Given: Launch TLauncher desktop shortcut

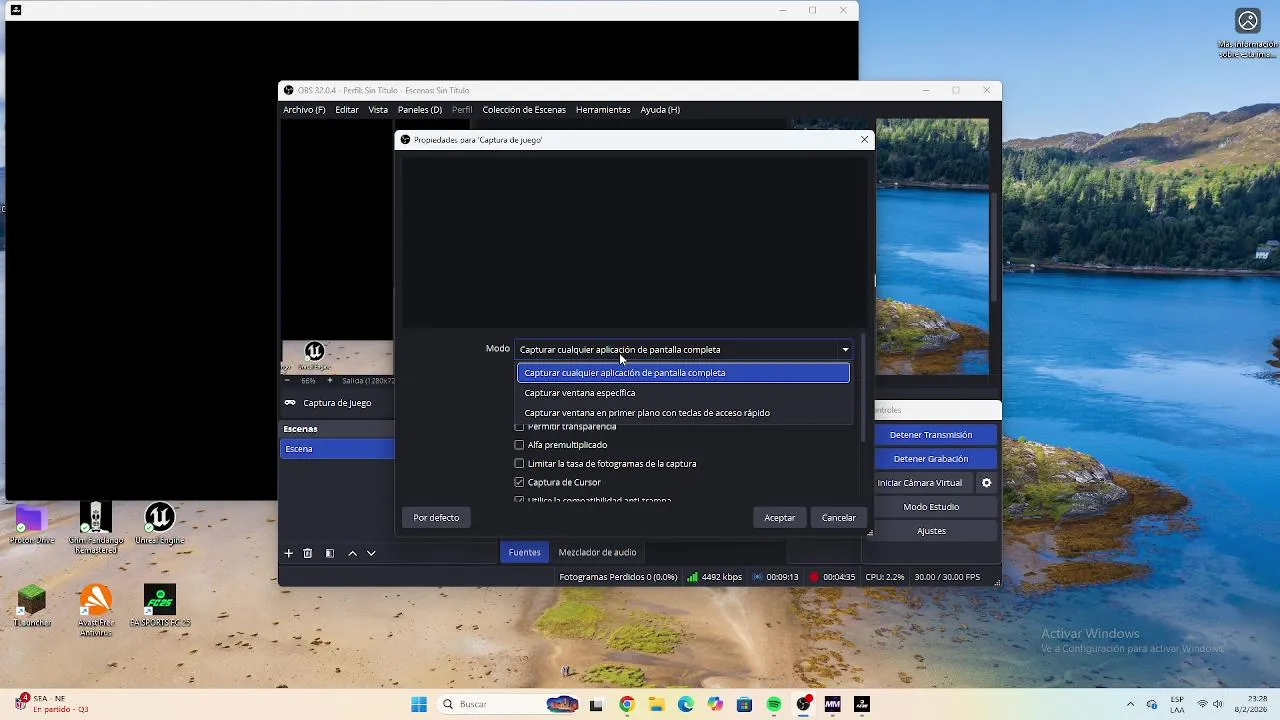Looking at the screenshot, I should [32, 606].
